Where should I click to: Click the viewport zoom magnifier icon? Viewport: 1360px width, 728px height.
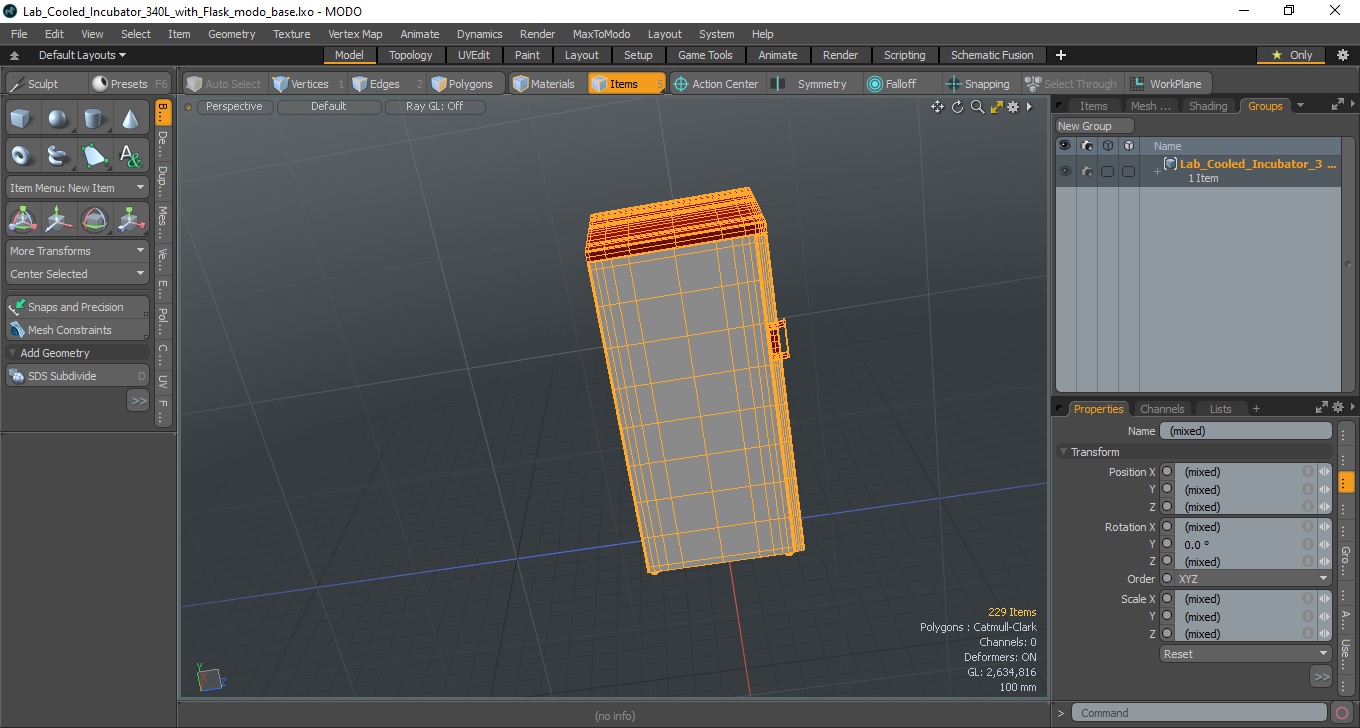point(977,107)
